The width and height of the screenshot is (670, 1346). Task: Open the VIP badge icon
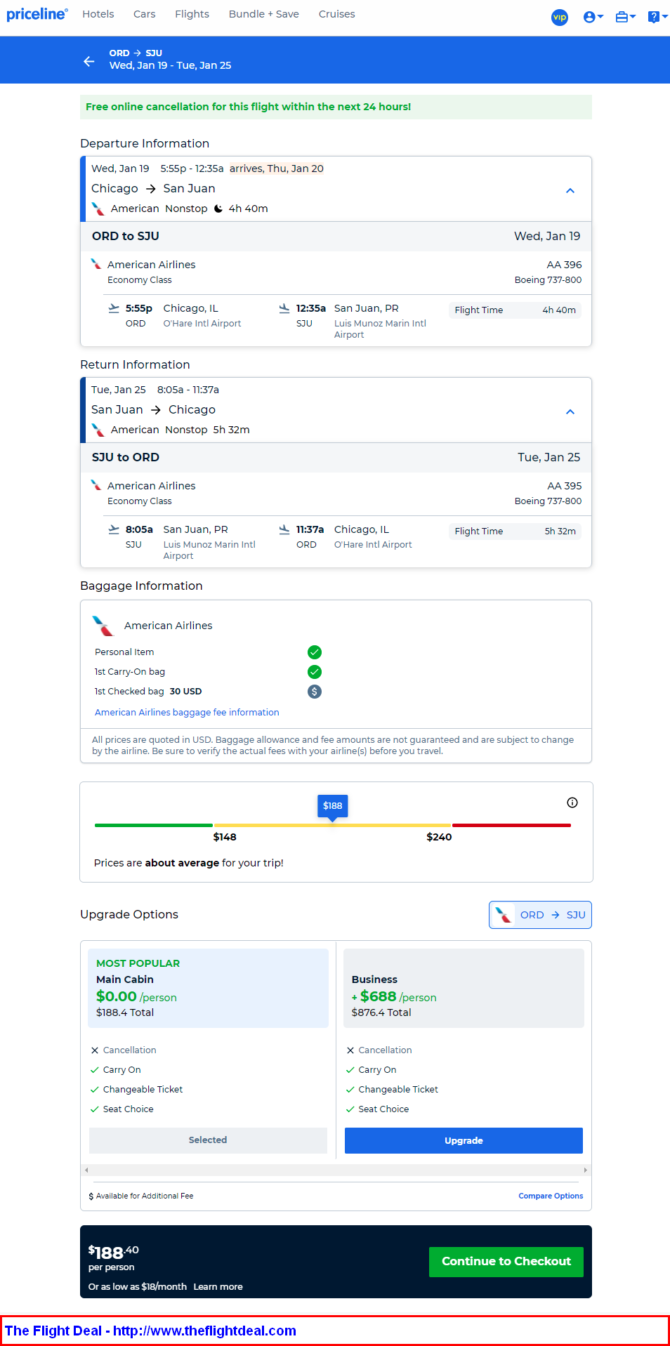pos(559,17)
